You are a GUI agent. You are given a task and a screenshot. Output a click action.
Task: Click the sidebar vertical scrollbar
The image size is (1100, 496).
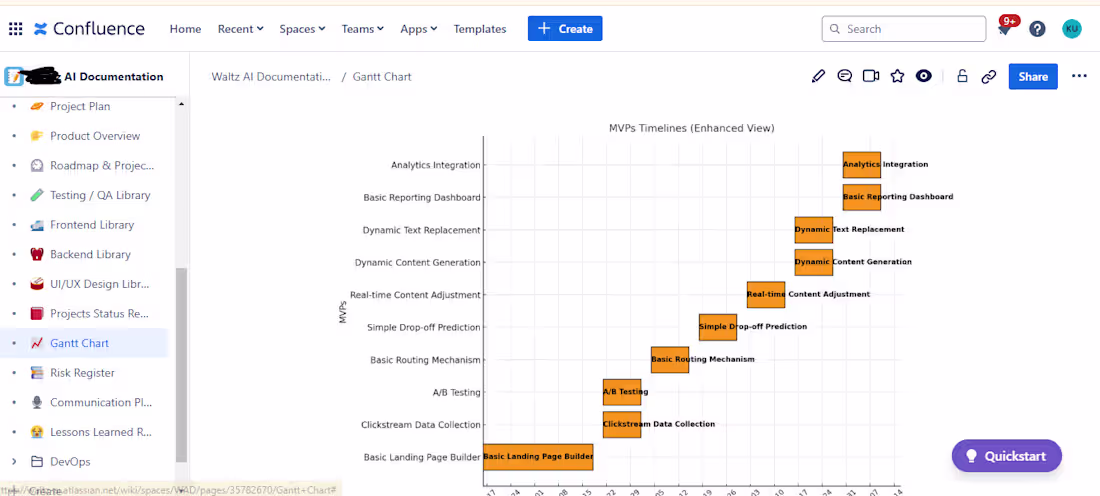pos(181,360)
